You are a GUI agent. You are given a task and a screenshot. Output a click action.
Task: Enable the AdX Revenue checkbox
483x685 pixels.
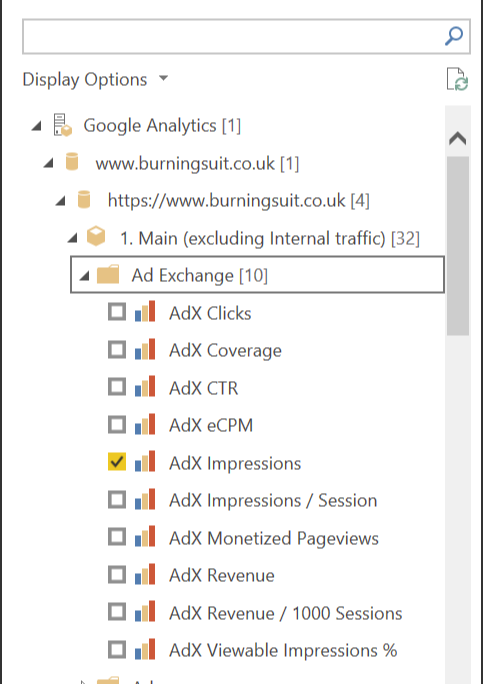click(117, 575)
